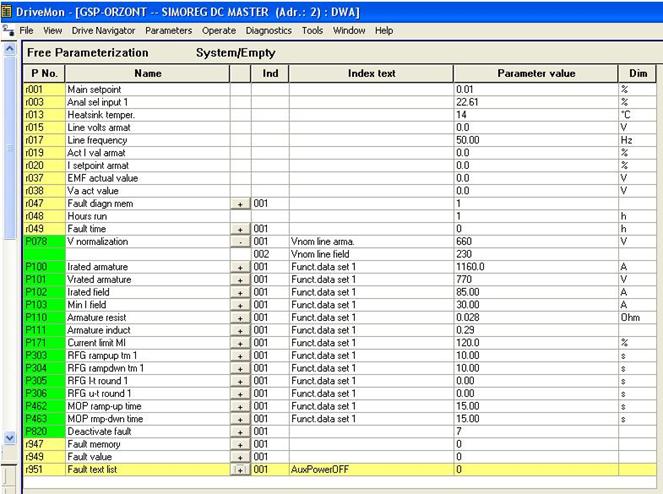Click the 230 value of Vnom line field
This screenshot has height=494, width=663.
point(536,254)
